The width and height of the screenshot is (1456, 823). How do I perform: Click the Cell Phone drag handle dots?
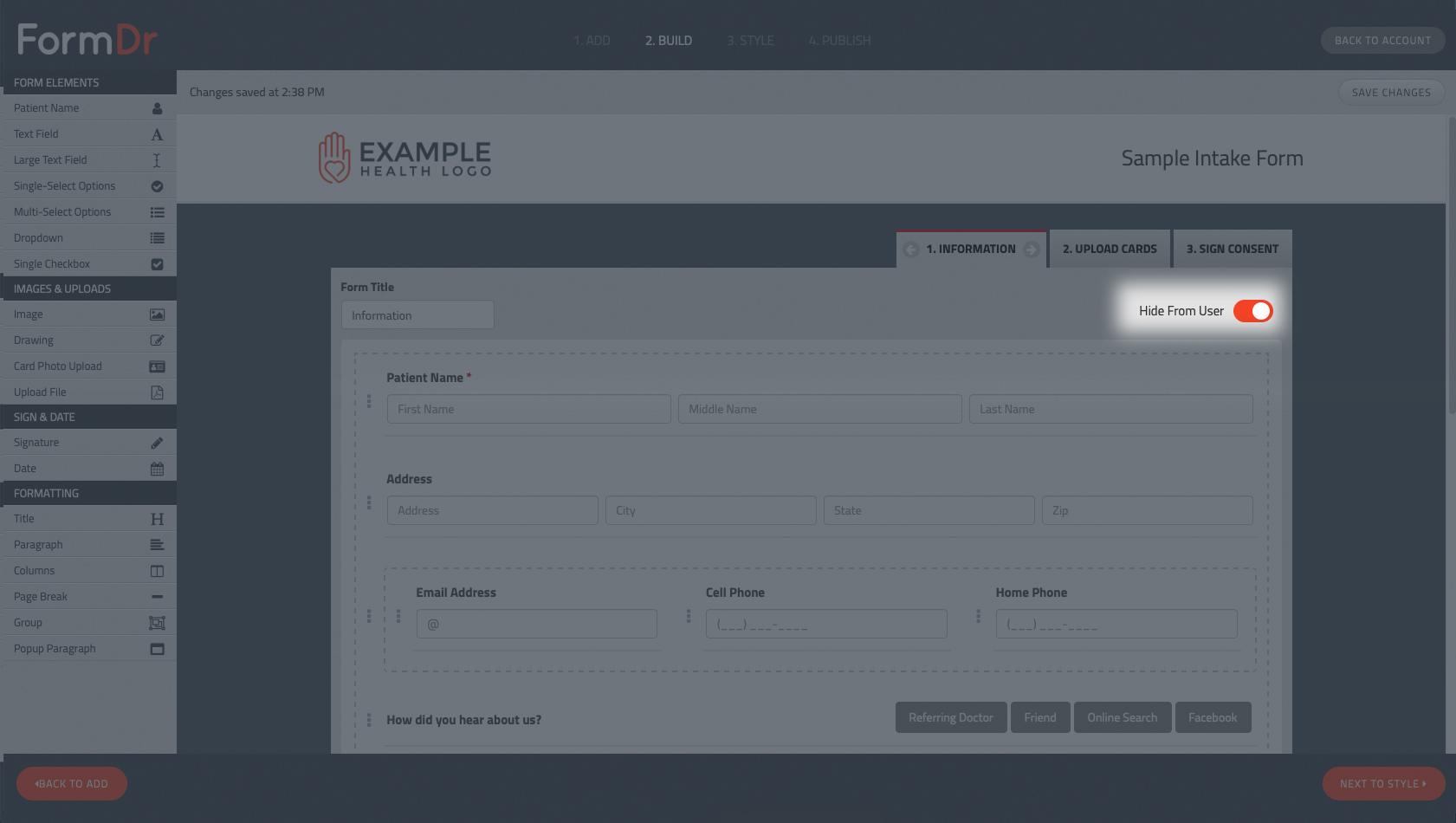[689, 616]
